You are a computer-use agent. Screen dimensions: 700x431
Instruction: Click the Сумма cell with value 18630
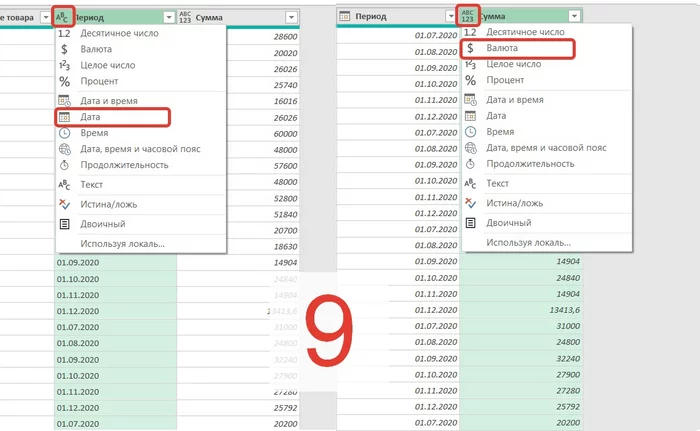pyautogui.click(x=263, y=247)
